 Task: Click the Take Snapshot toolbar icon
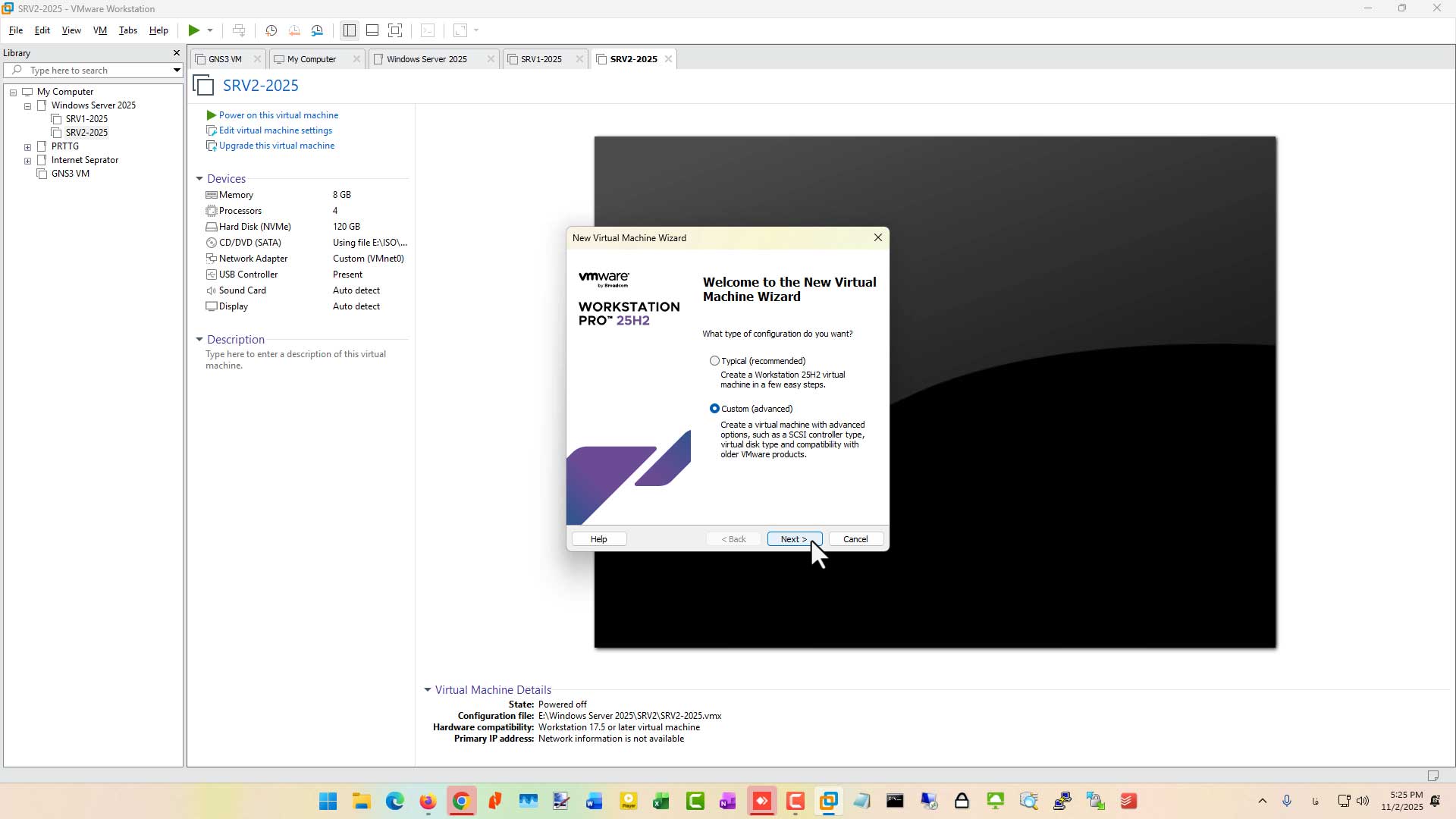(x=271, y=30)
